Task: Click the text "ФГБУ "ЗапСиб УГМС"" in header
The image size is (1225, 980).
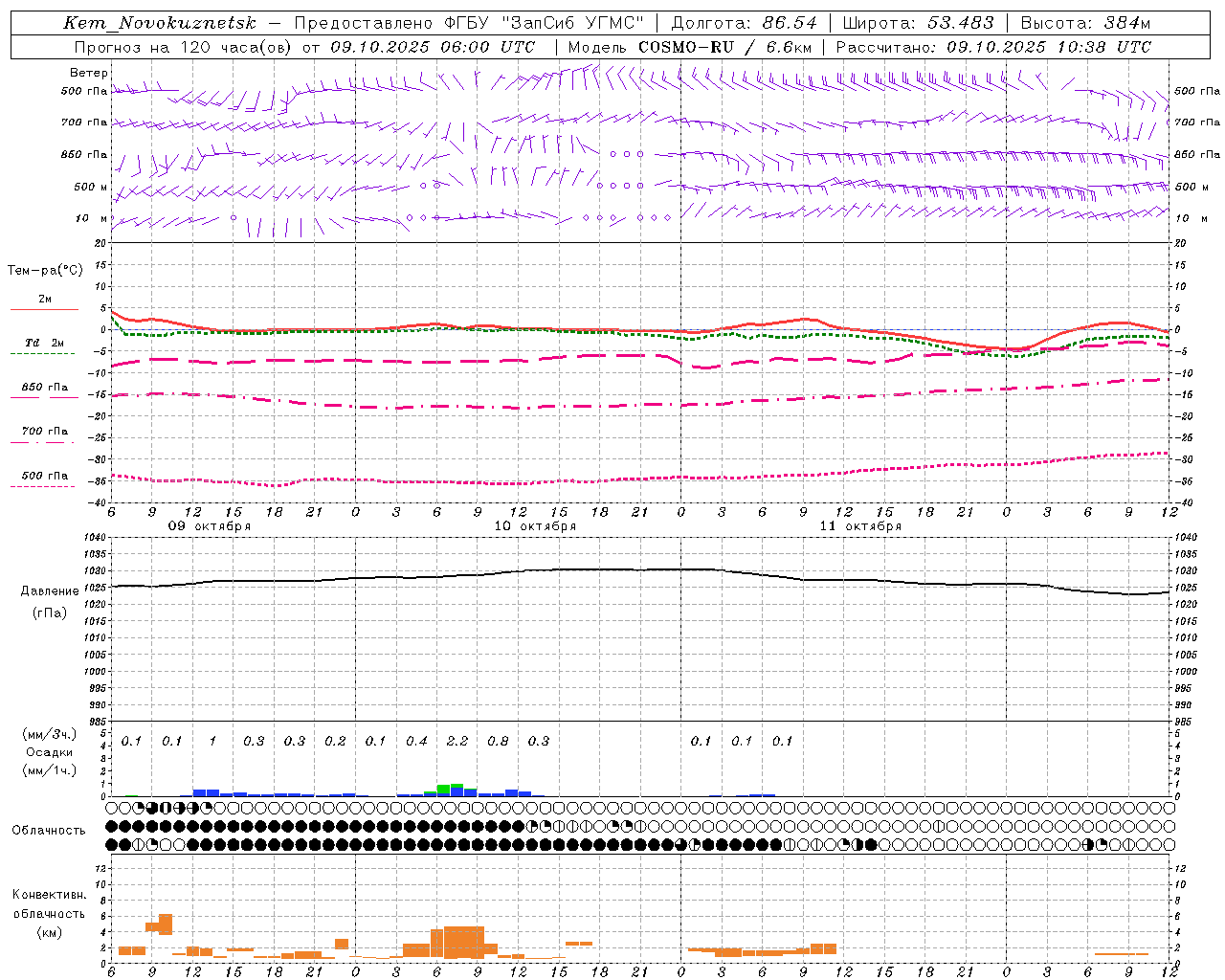Action: pyautogui.click(x=546, y=23)
